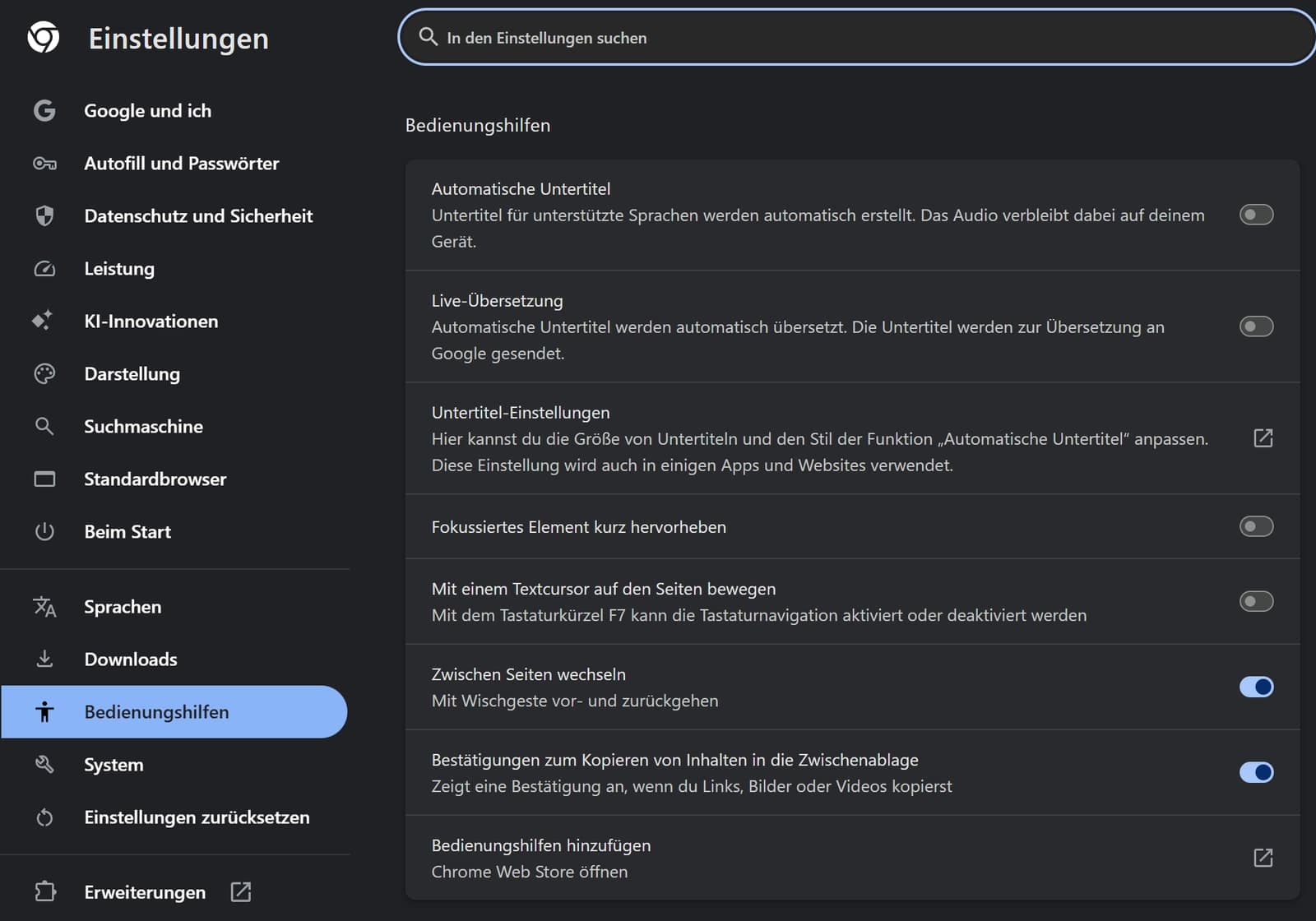Click the download arrow icon for Downloads
Screen dimensions: 1316x921
(44, 659)
